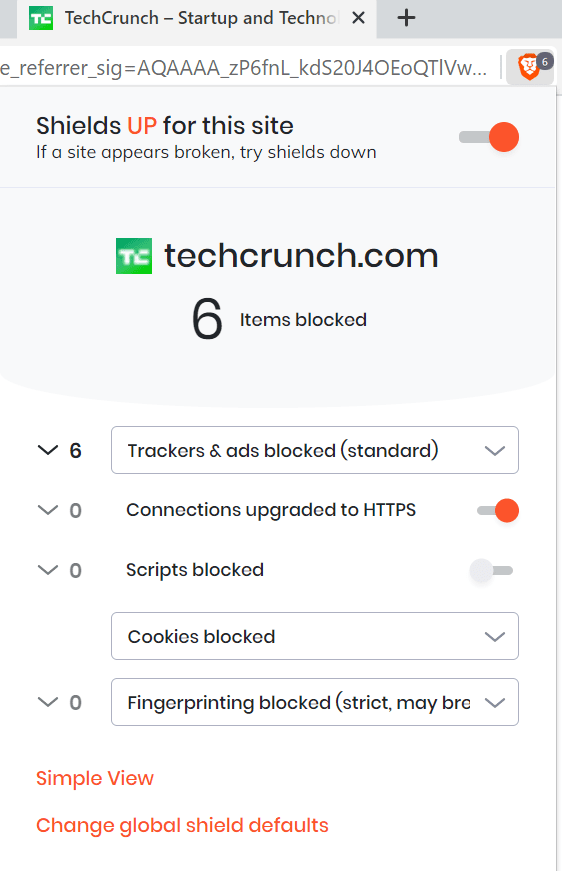Enable the Scripts blocked toggle
The width and height of the screenshot is (562, 871).
click(x=491, y=570)
